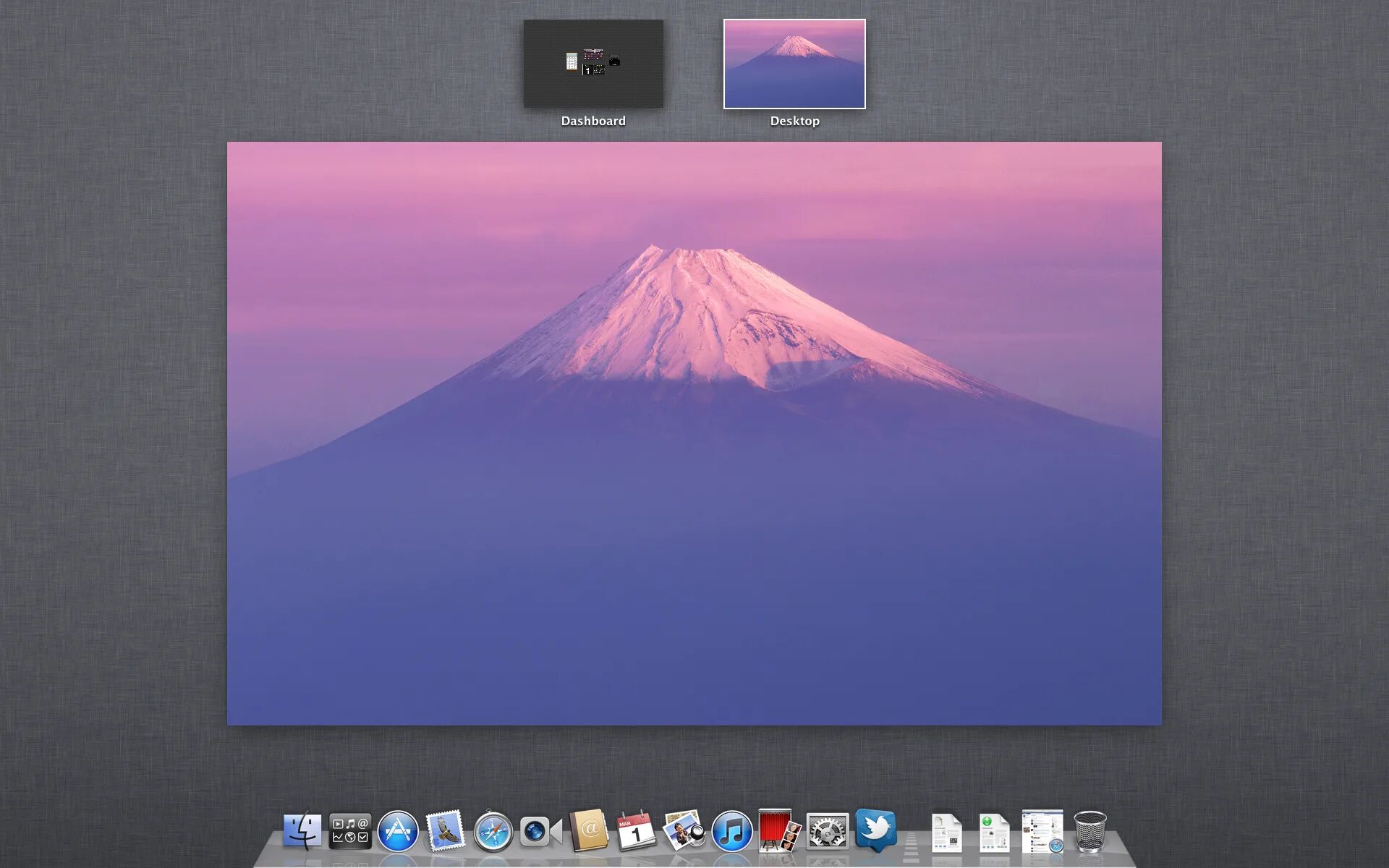This screenshot has width=1389, height=868.
Task: Launch Safari from the dock
Action: 493,831
